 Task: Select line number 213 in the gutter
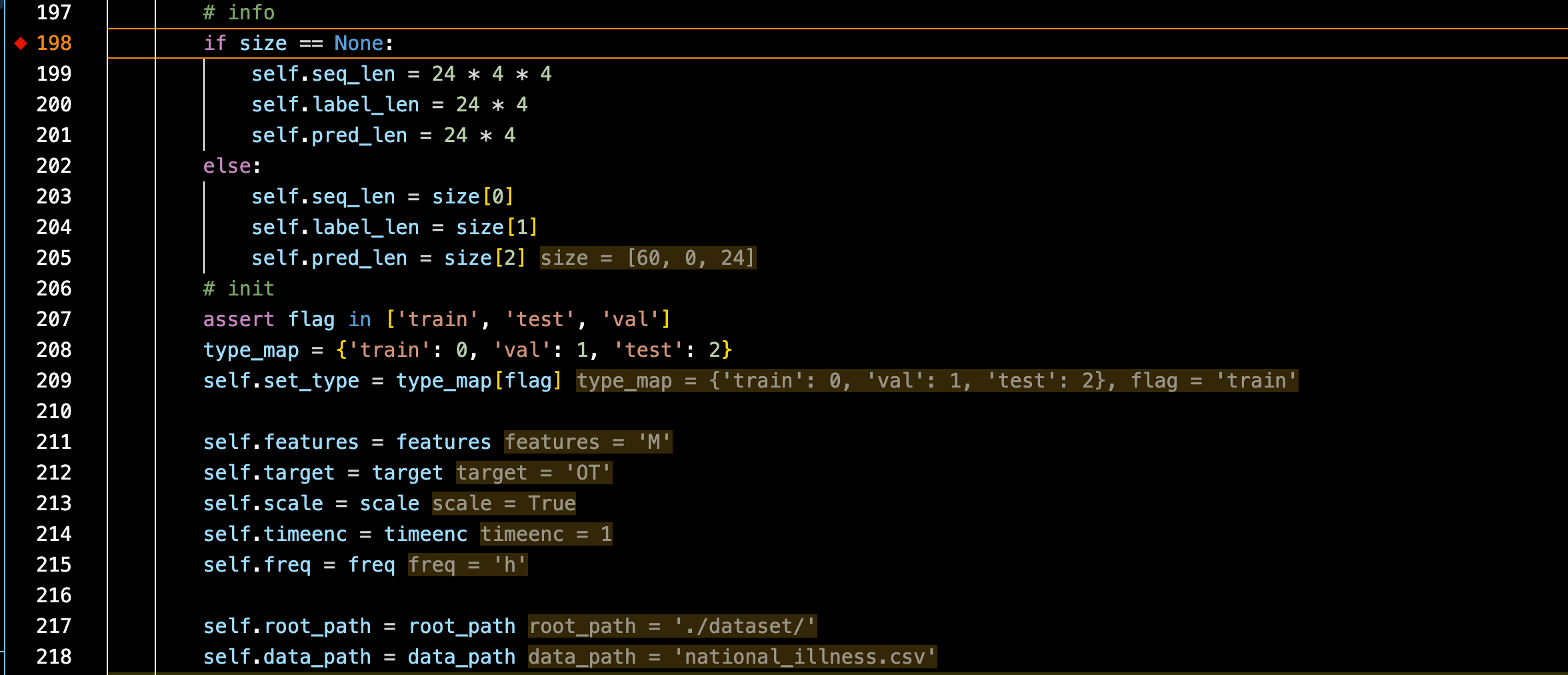(x=54, y=504)
